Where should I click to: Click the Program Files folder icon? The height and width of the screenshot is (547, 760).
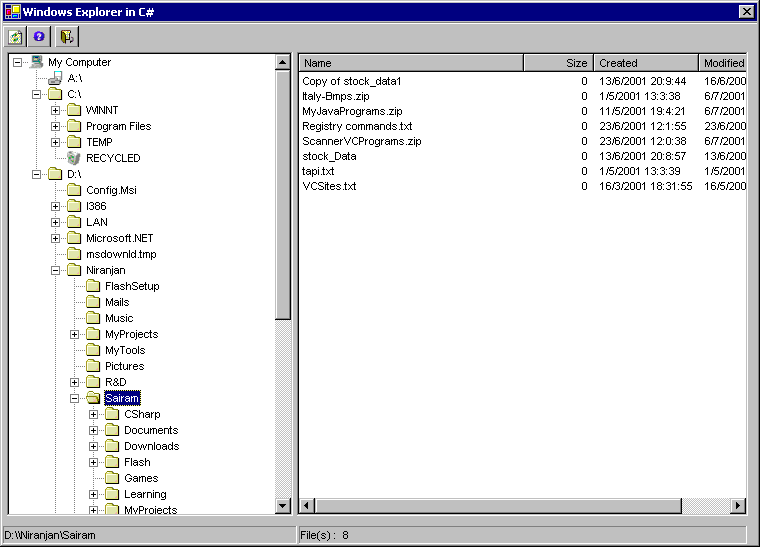74,126
